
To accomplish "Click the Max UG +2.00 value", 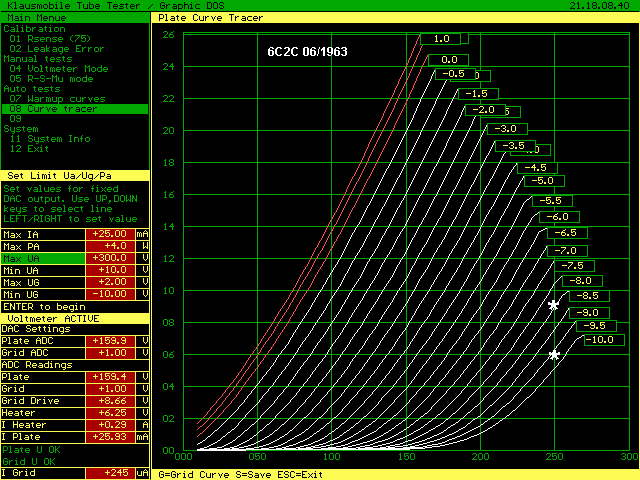I will click(109, 282).
